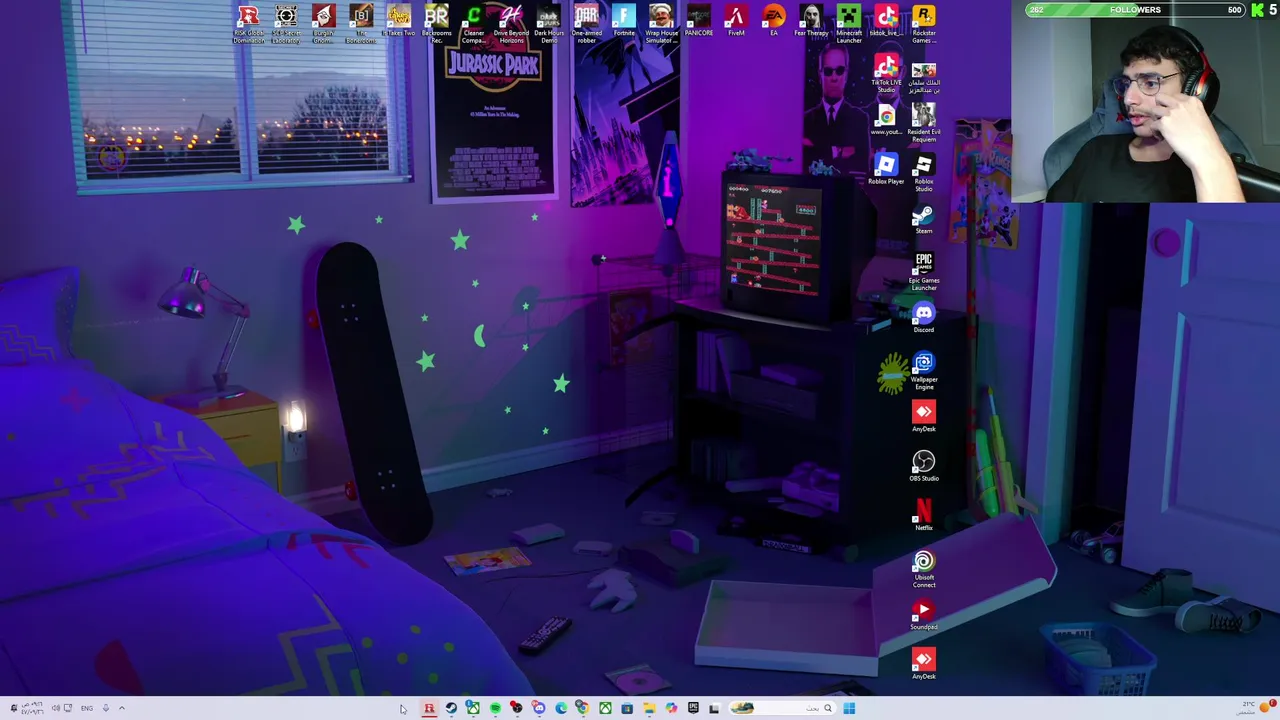Screen dimensions: 1280x720
Task: Launch the Drive Beyond Horizons shortcut
Action: tap(511, 23)
